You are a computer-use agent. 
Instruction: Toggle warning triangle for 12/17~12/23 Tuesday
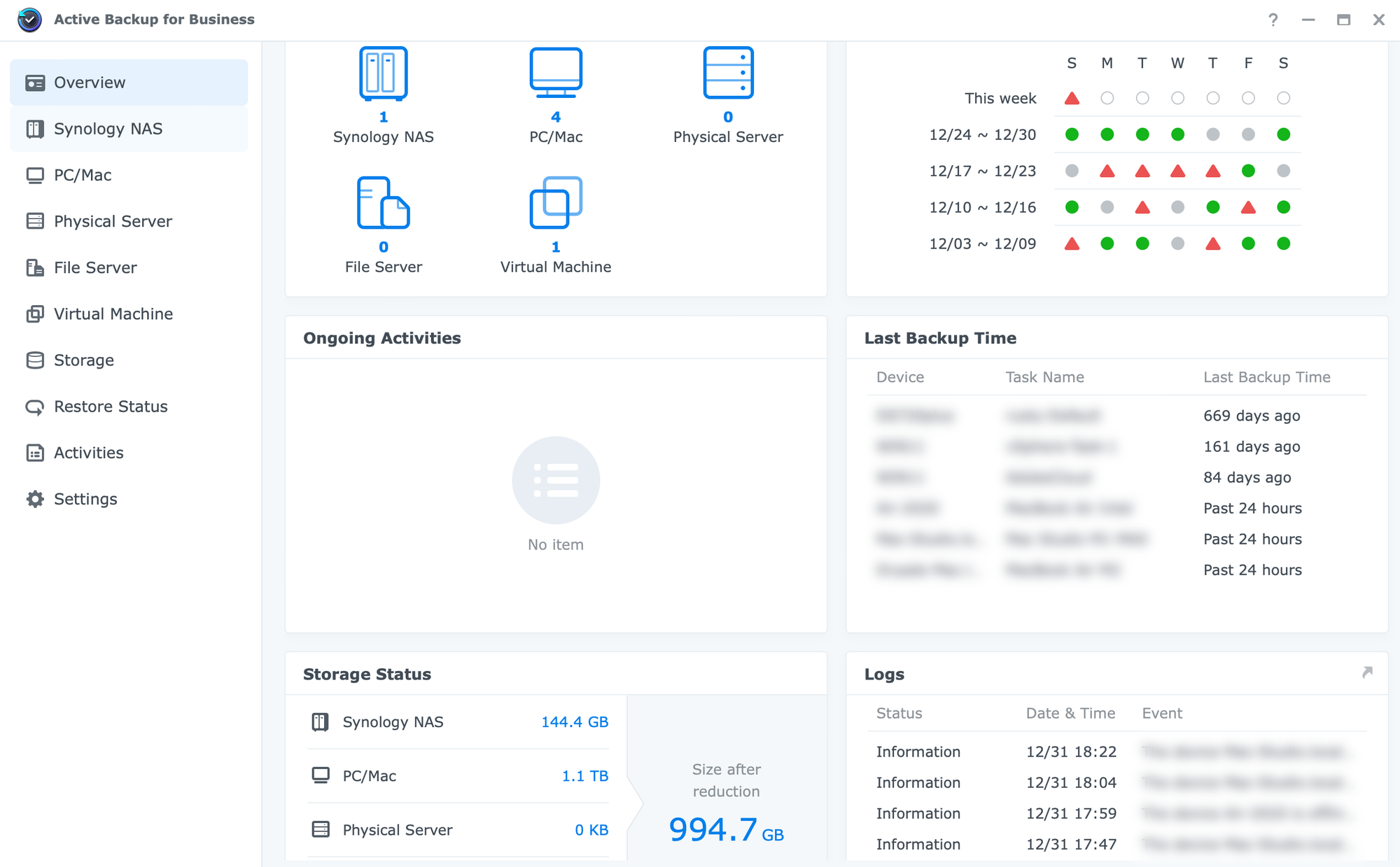pos(1142,169)
